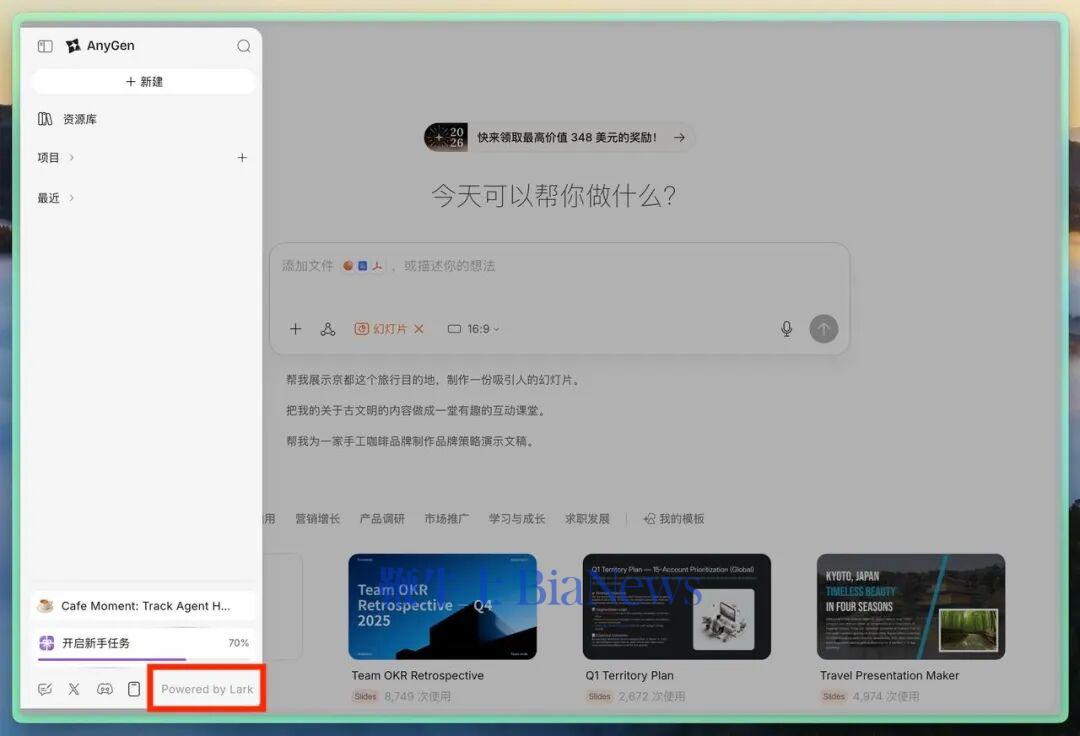Open the 16:9 aspect ratio dropdown
The width and height of the screenshot is (1080, 736).
[472, 328]
